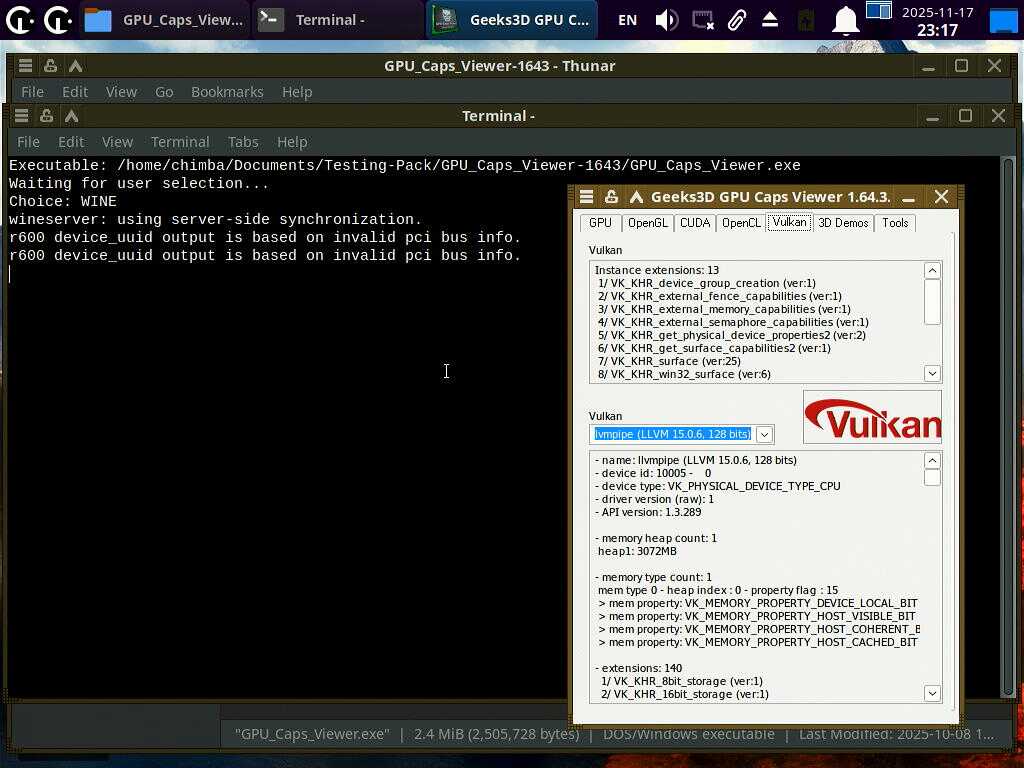This screenshot has height=768, width=1024.
Task: Click the Vulkan logo image
Action: pyautogui.click(x=872, y=418)
